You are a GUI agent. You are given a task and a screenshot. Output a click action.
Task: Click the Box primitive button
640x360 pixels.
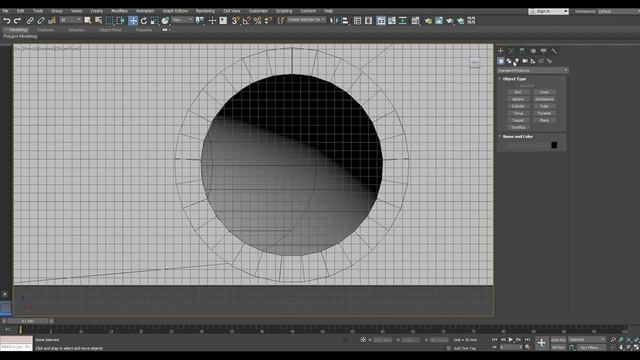(x=518, y=92)
